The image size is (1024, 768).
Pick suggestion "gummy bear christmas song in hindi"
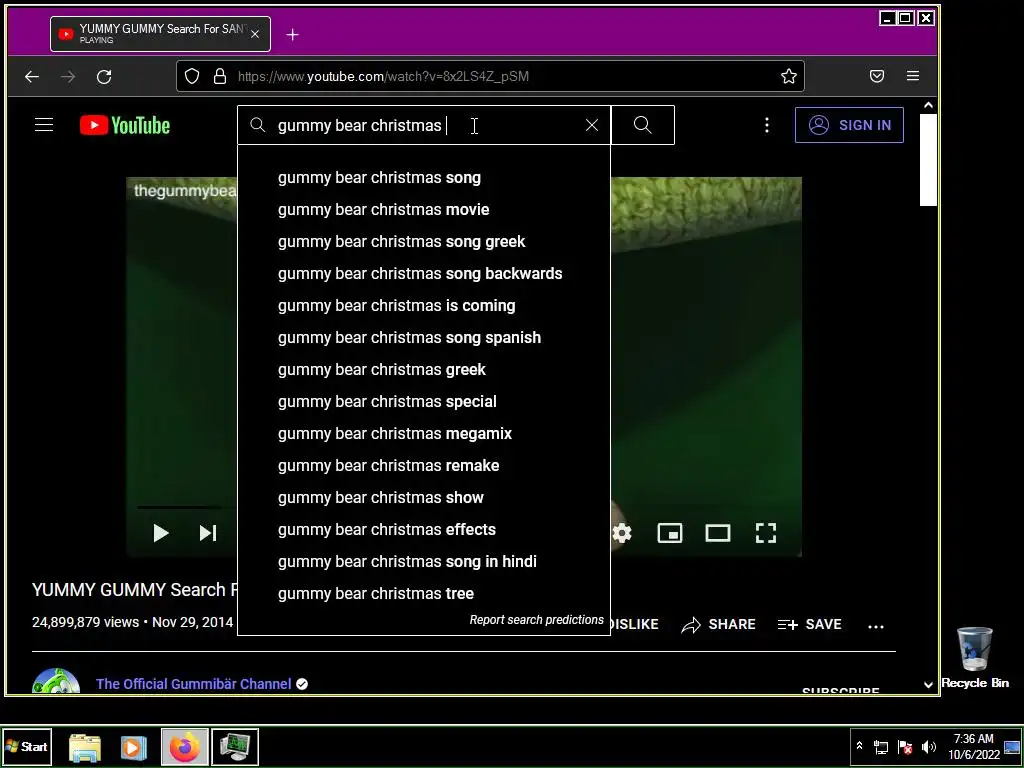click(424, 562)
